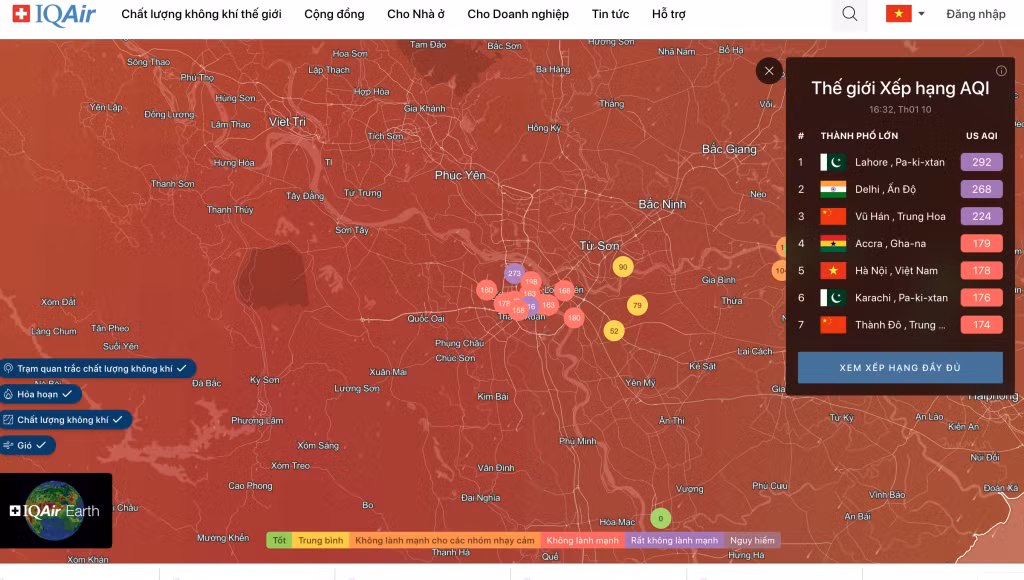Click the Không lành mạnh cho các nhóm nhạy cảm legend

445,540
